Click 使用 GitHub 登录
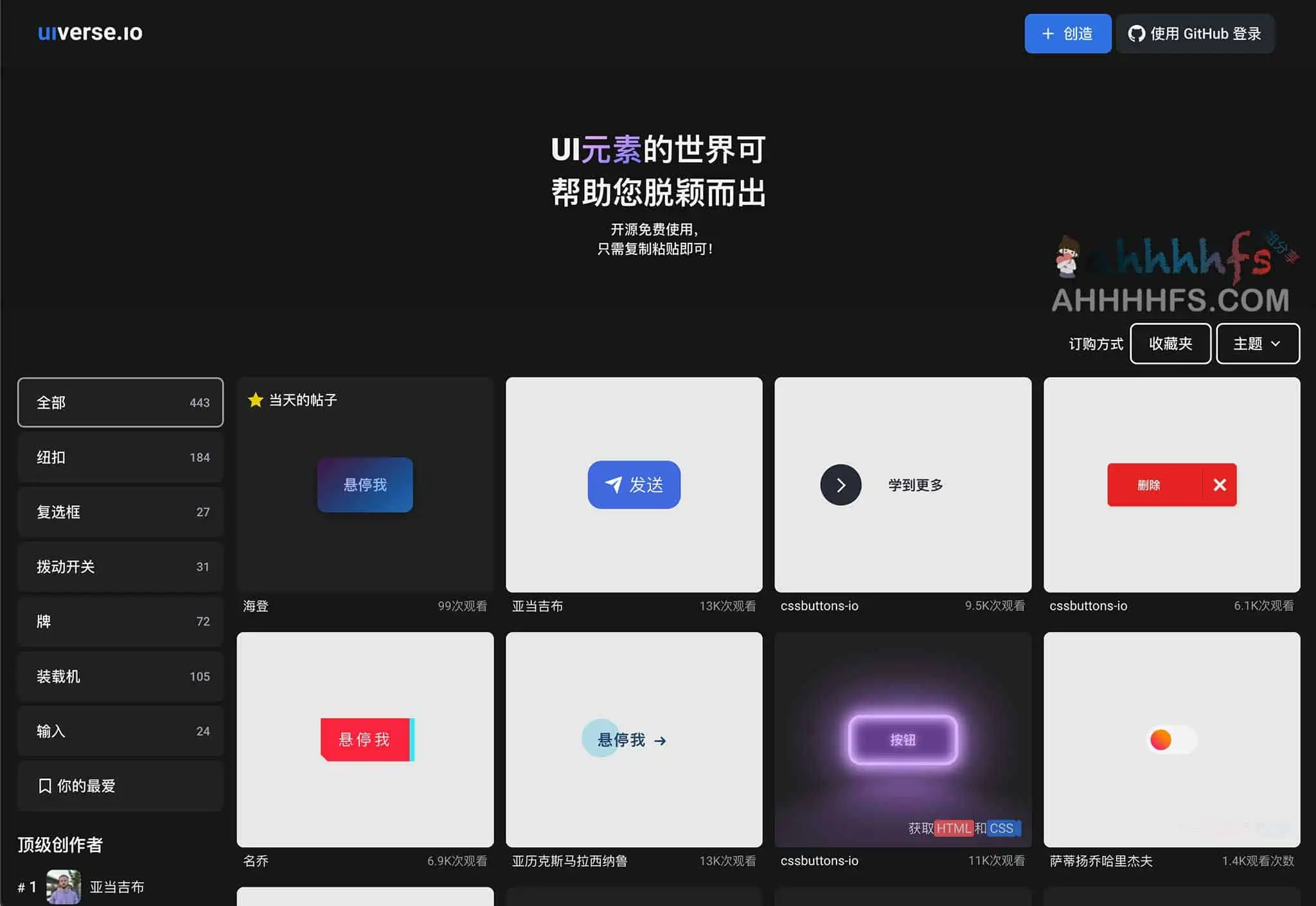Image resolution: width=1316 pixels, height=906 pixels. pyautogui.click(x=1195, y=33)
